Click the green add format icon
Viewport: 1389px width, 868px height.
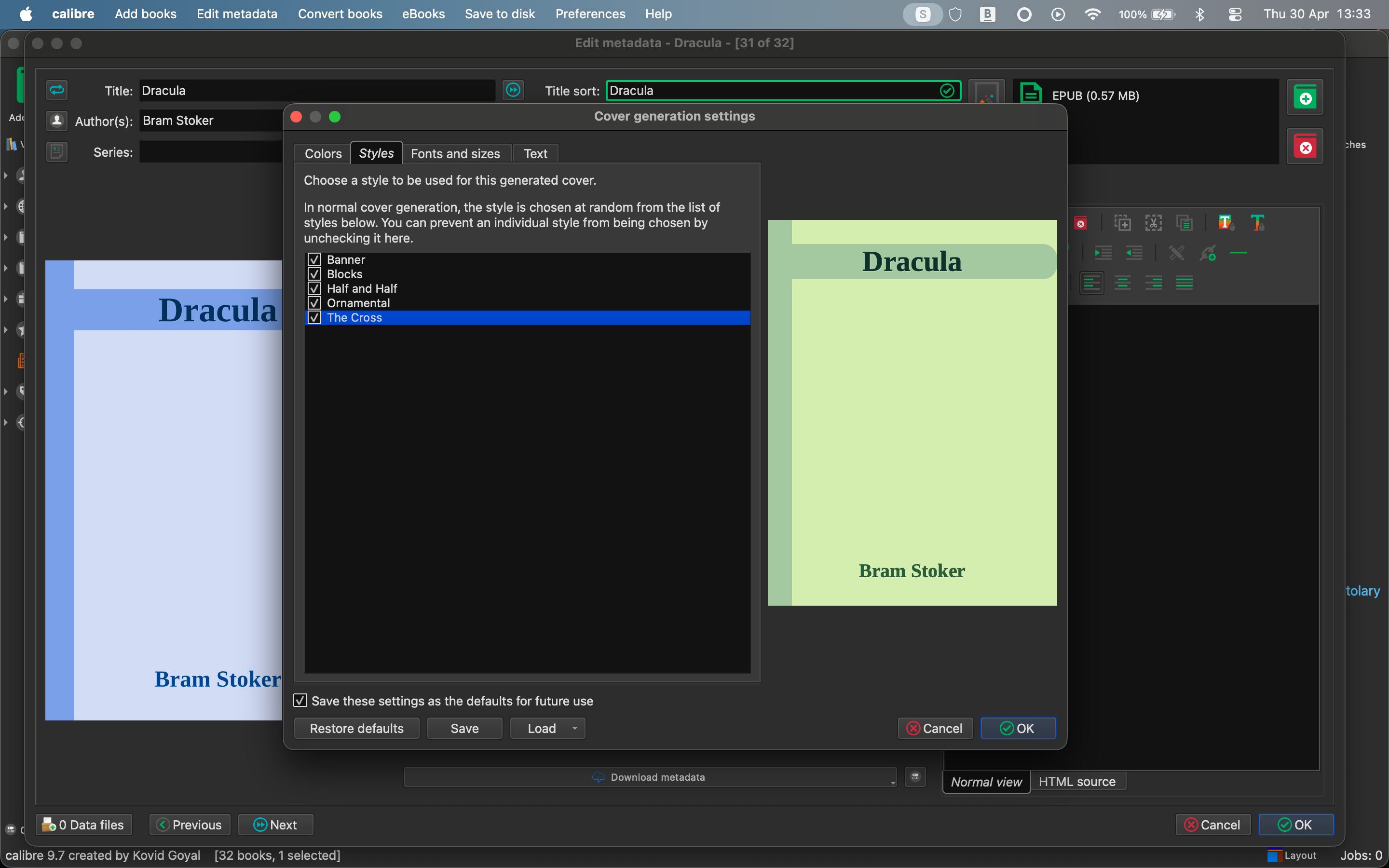pyautogui.click(x=1305, y=97)
